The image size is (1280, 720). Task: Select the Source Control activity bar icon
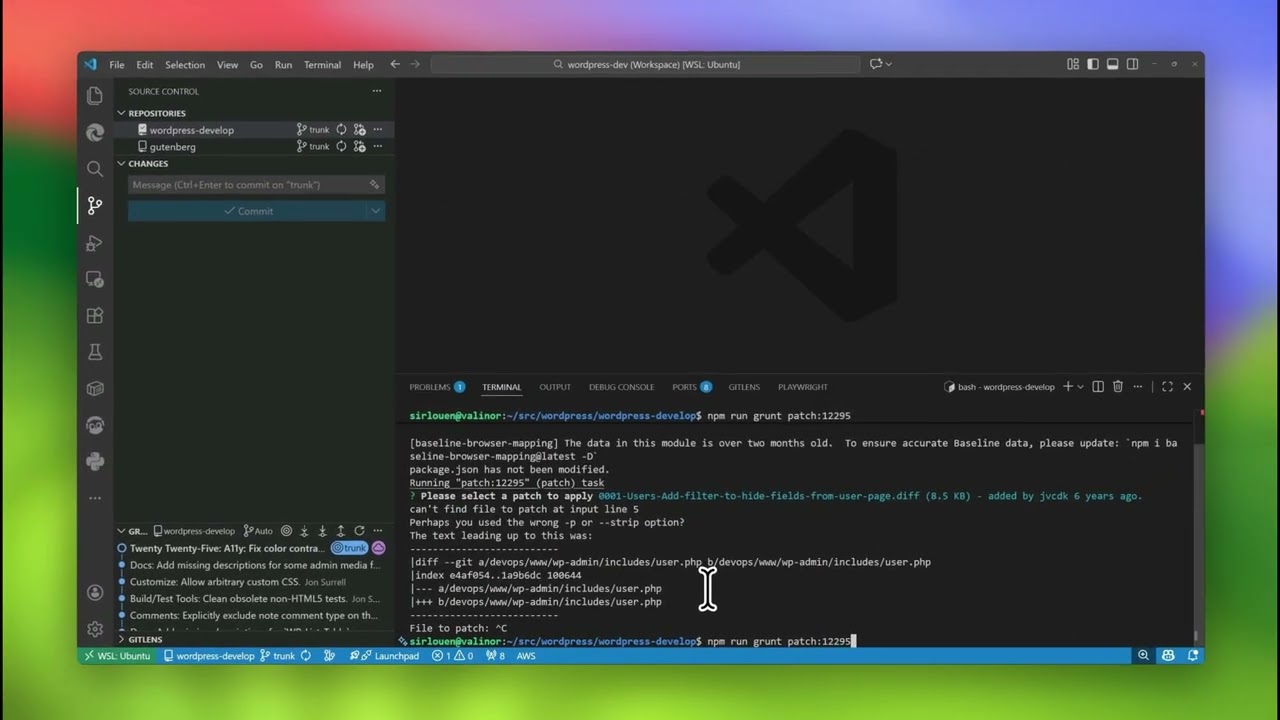point(95,206)
